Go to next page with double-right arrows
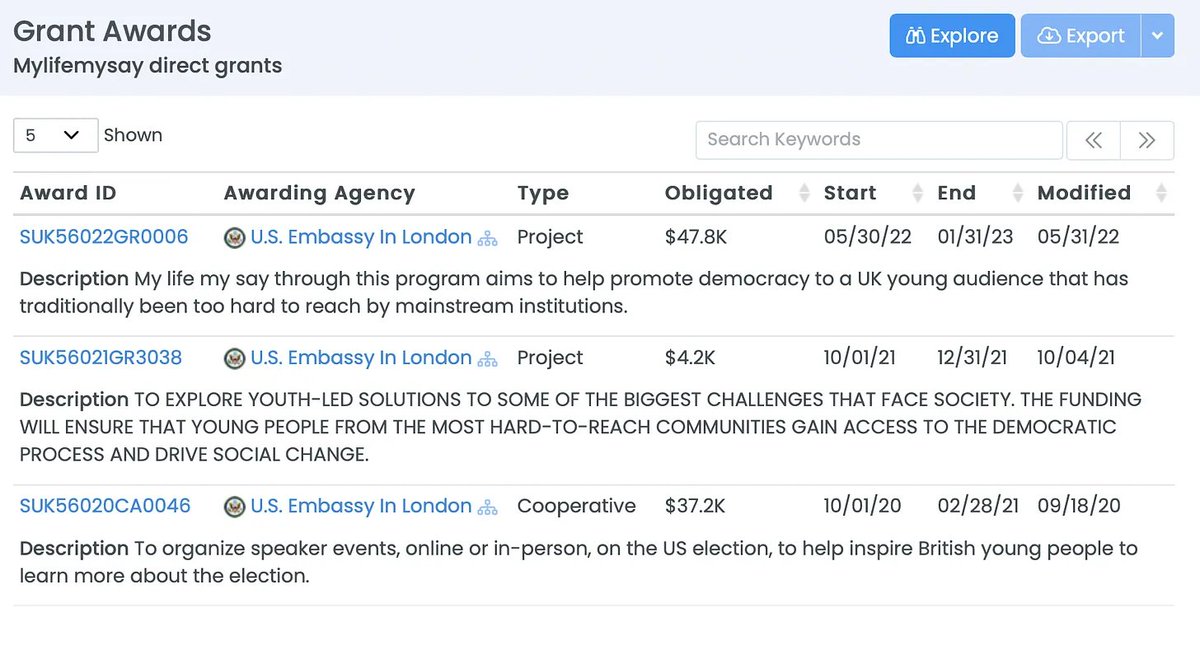 [x=1147, y=141]
